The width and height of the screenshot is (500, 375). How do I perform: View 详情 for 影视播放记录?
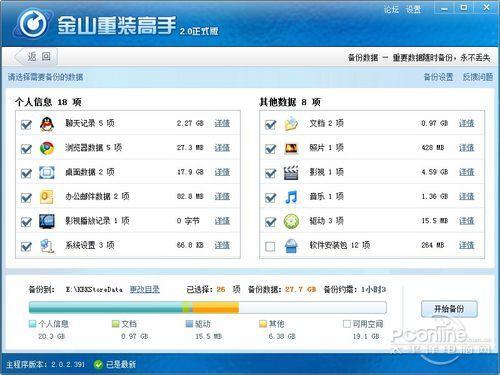tap(222, 221)
